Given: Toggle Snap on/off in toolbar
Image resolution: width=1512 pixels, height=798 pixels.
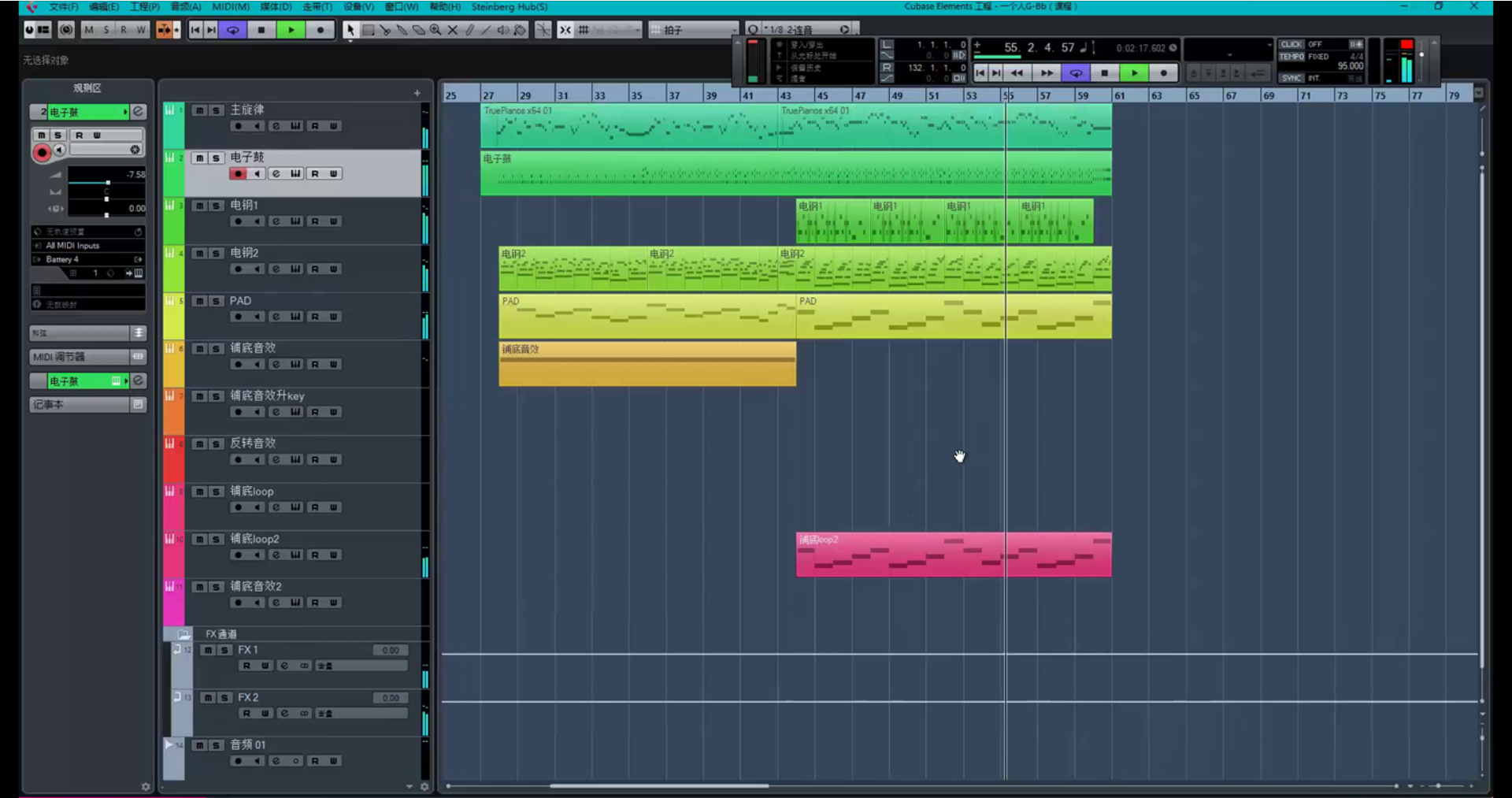Looking at the screenshot, I should (565, 30).
